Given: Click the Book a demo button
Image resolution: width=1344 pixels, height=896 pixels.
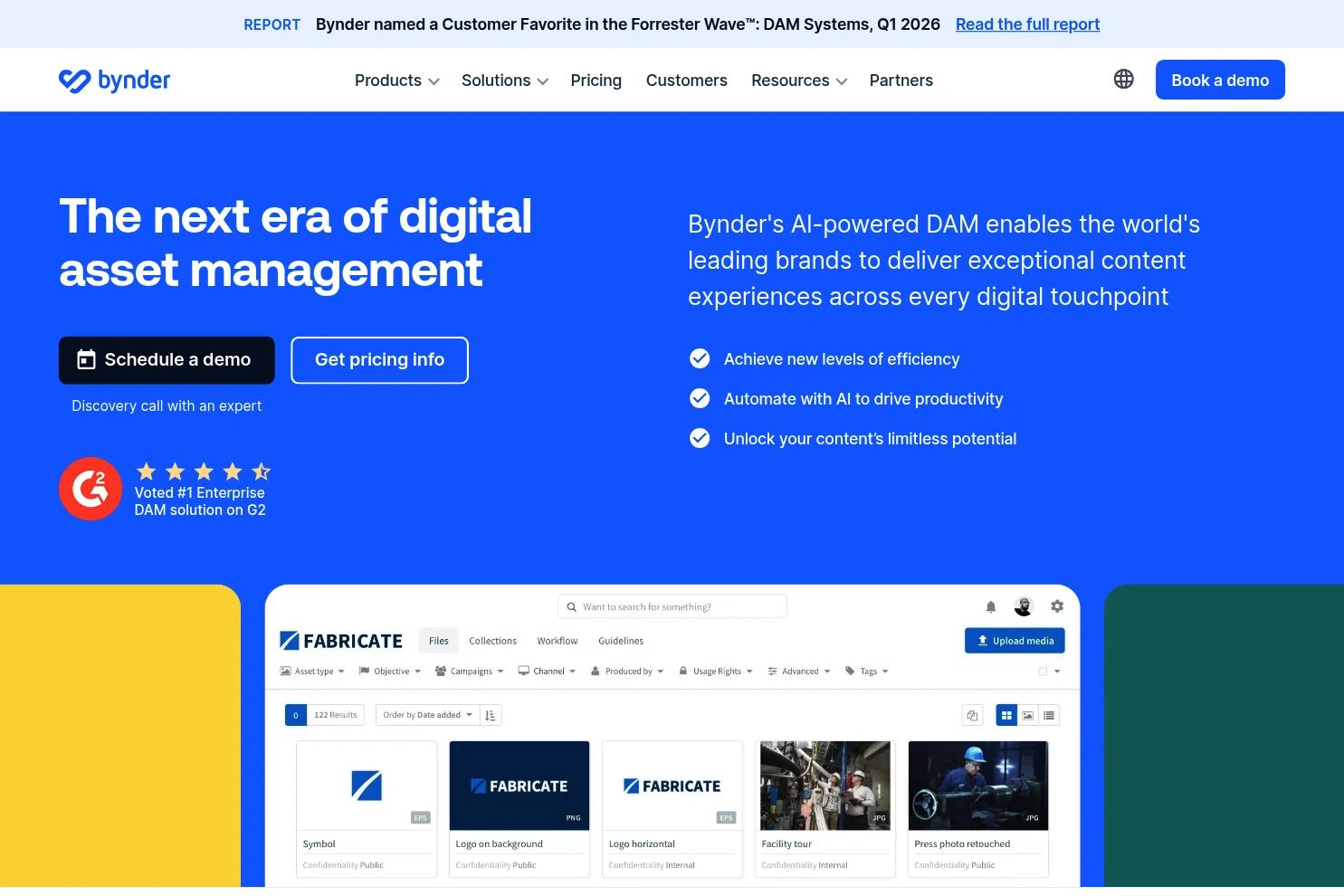Looking at the screenshot, I should pyautogui.click(x=1220, y=80).
